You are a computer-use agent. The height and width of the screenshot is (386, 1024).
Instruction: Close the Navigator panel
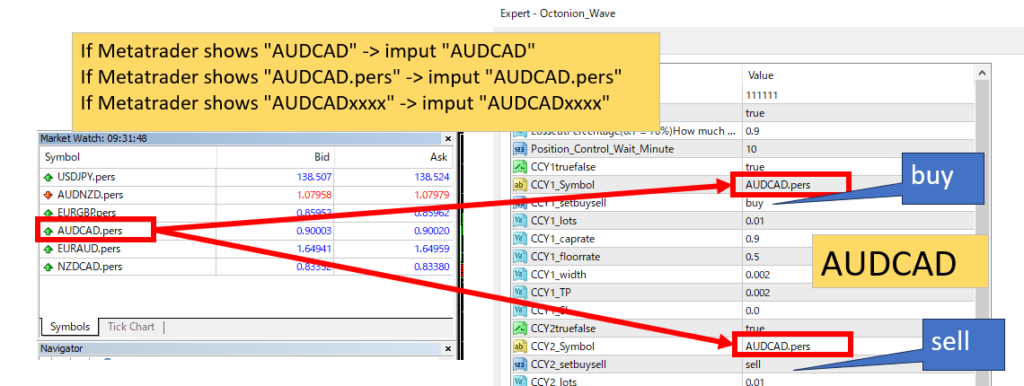[x=448, y=349]
